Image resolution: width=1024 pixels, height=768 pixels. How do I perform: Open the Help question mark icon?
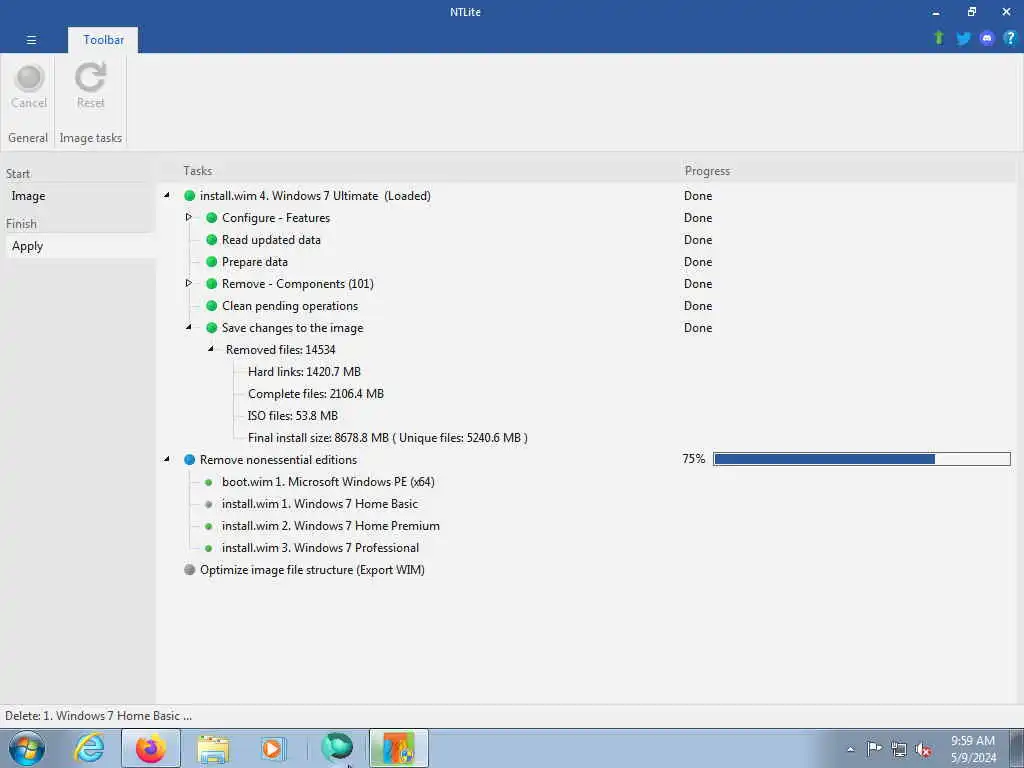tap(1010, 39)
